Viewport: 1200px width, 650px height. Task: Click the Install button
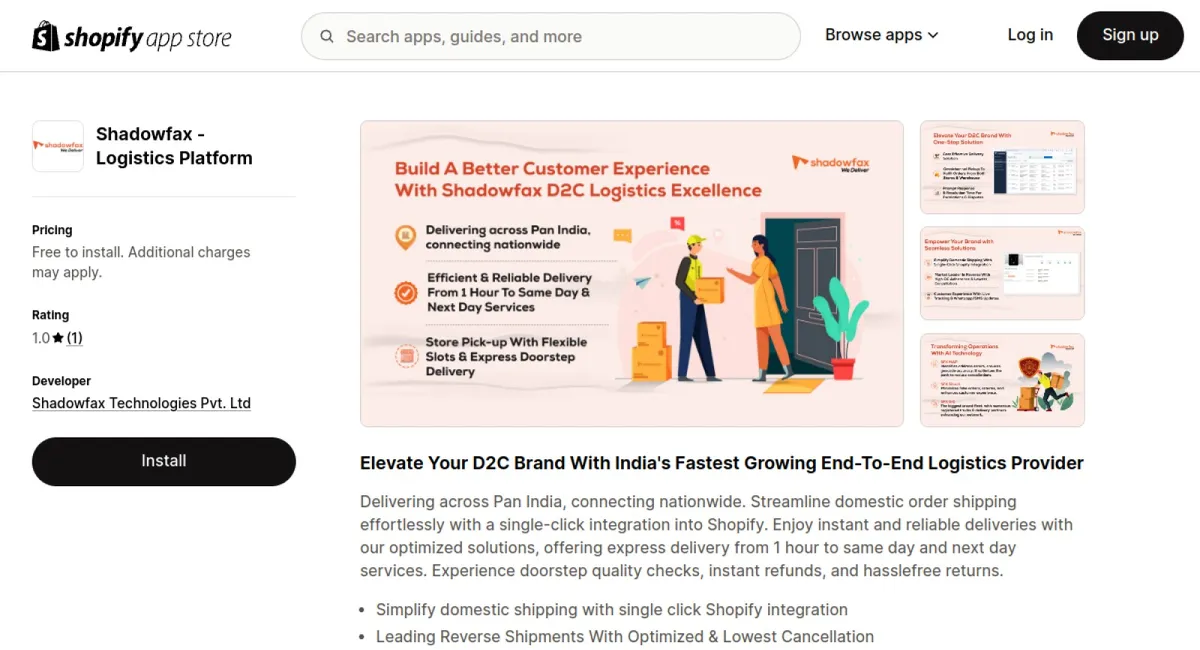click(163, 461)
